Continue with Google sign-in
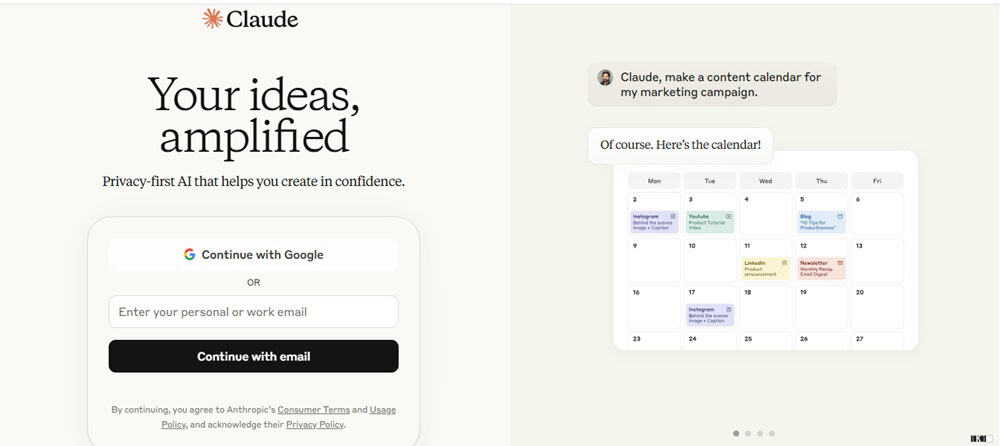 [x=253, y=255]
